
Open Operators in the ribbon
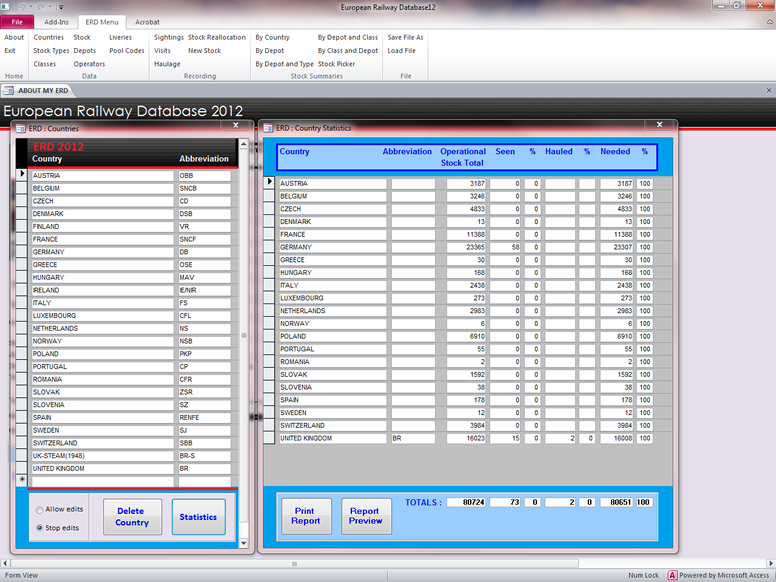tap(89, 64)
